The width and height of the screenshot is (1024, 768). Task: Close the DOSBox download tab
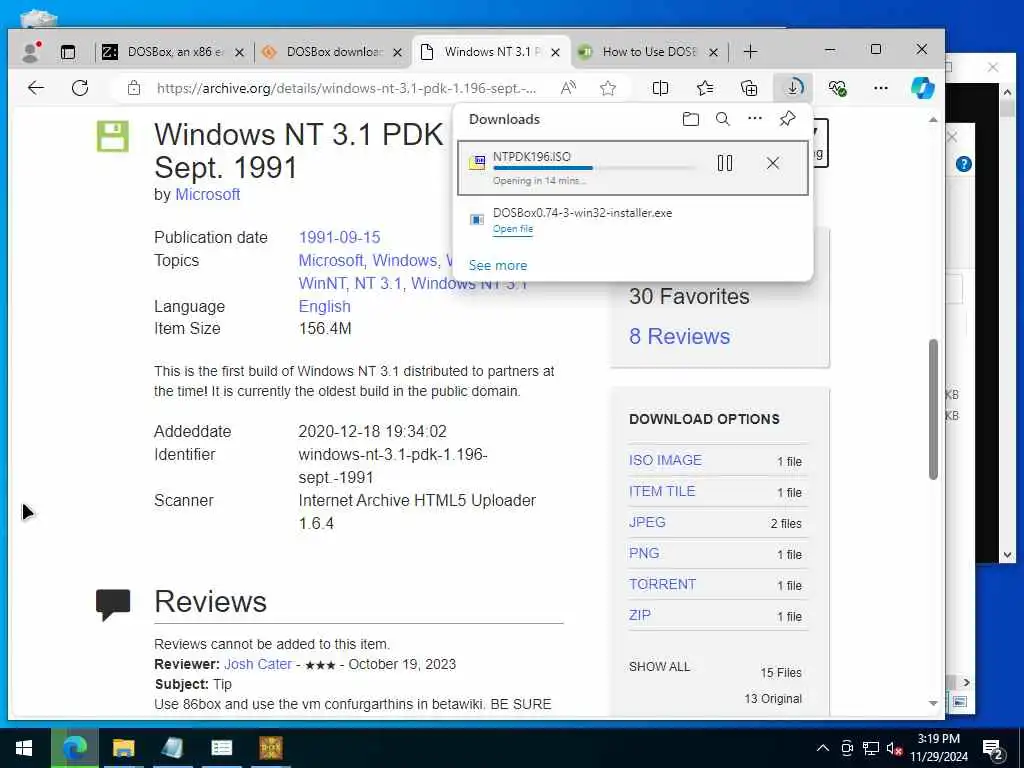click(x=397, y=52)
